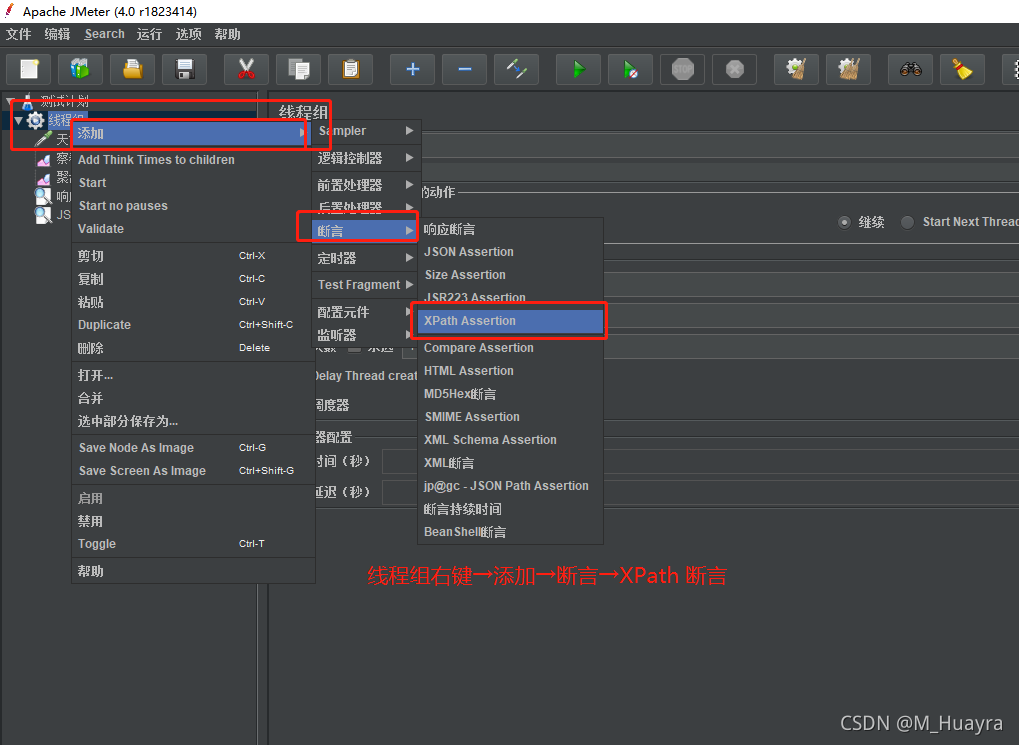Click the Stop test toolbar icon

coord(682,69)
